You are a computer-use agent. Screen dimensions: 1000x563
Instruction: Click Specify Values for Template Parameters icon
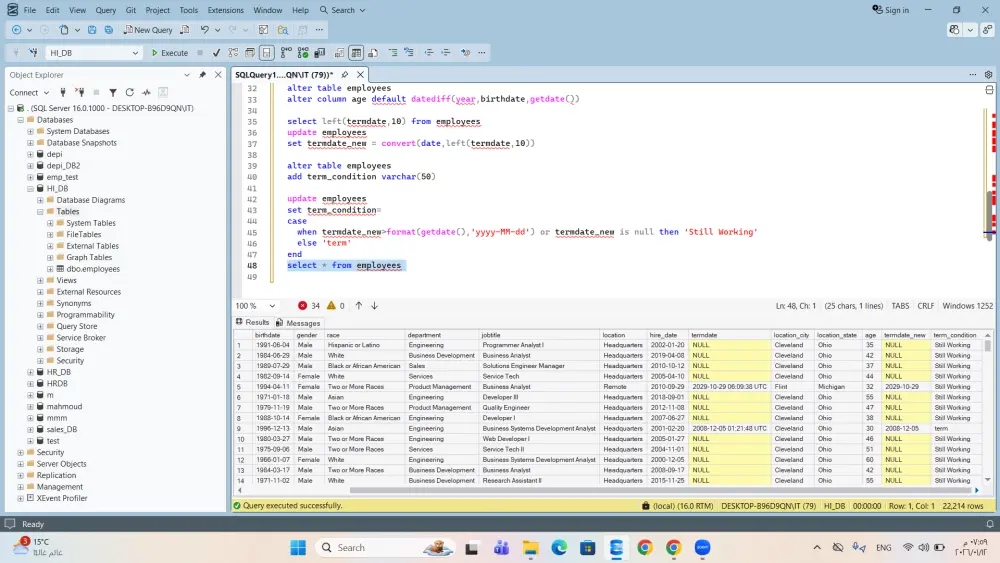pos(466,53)
